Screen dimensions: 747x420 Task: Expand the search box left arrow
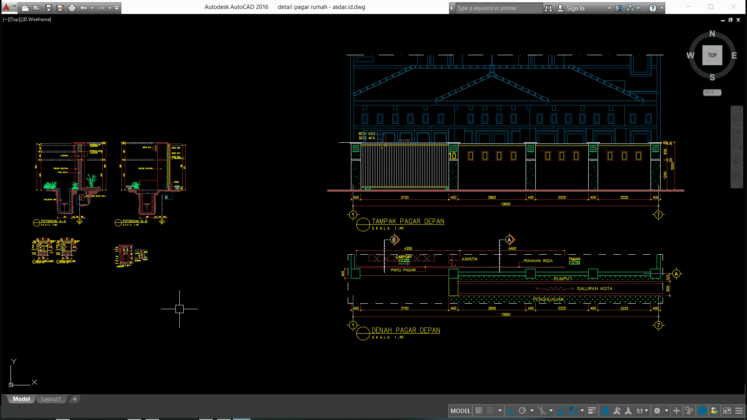[452, 8]
